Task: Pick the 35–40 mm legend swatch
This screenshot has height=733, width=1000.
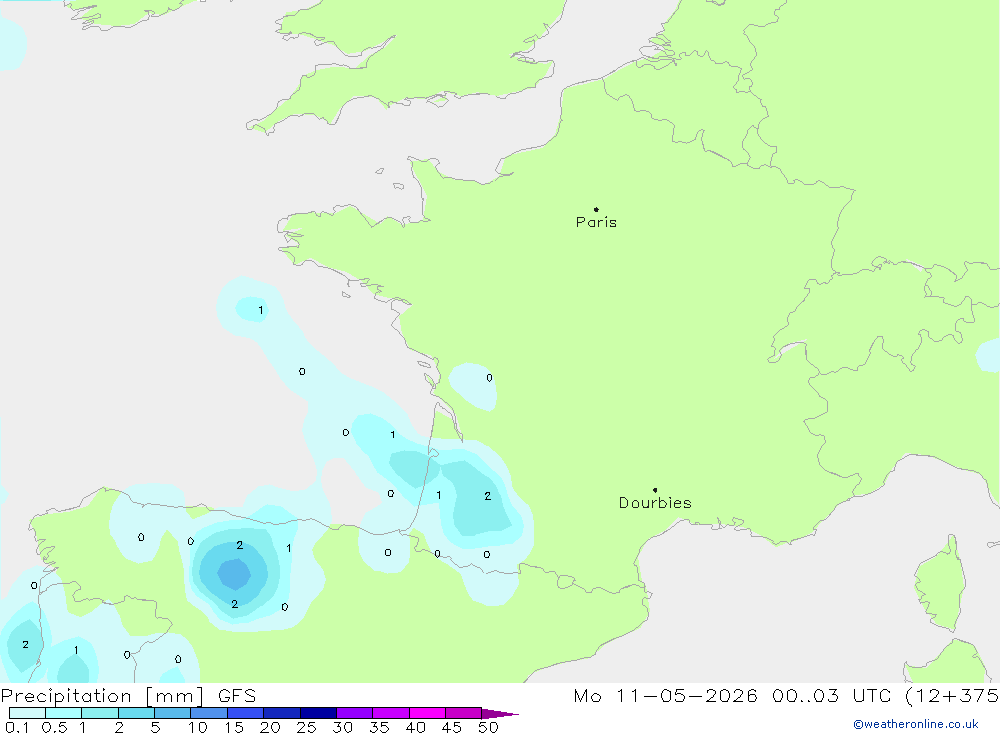Action: 391,713
